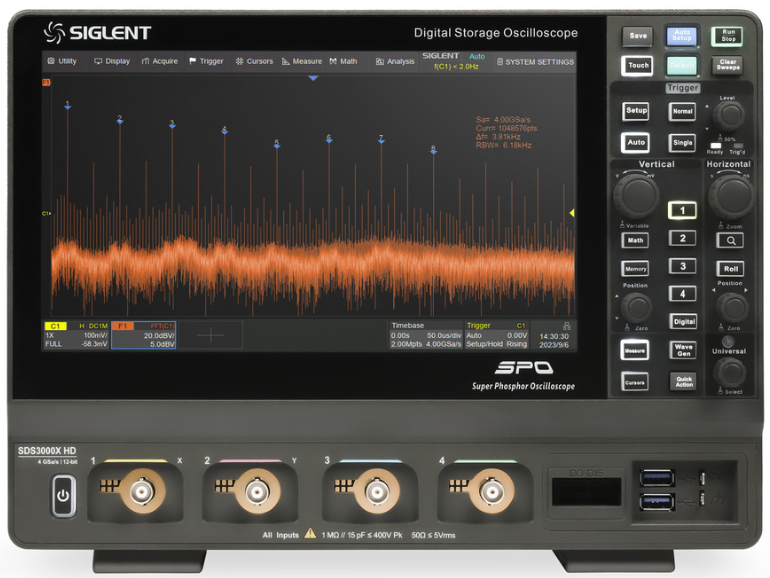Toggle the Roll mode button
The width and height of the screenshot is (770, 578).
(730, 269)
